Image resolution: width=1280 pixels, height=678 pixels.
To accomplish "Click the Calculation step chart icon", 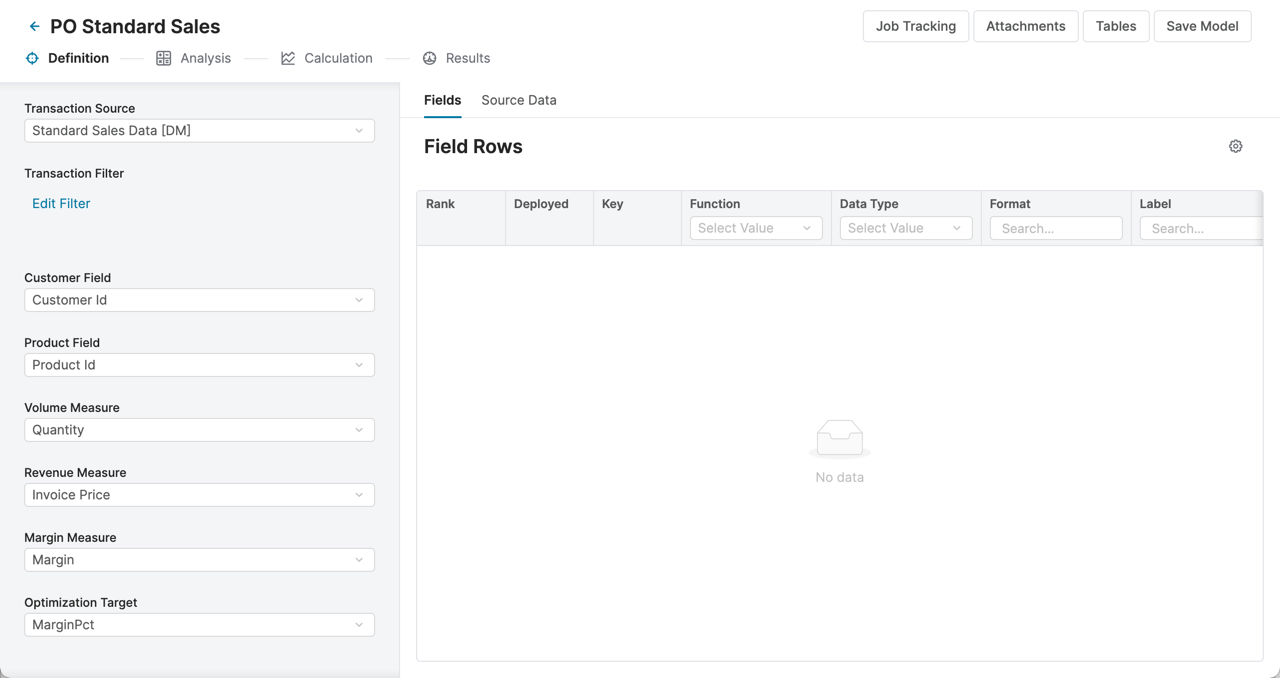I will [x=288, y=58].
